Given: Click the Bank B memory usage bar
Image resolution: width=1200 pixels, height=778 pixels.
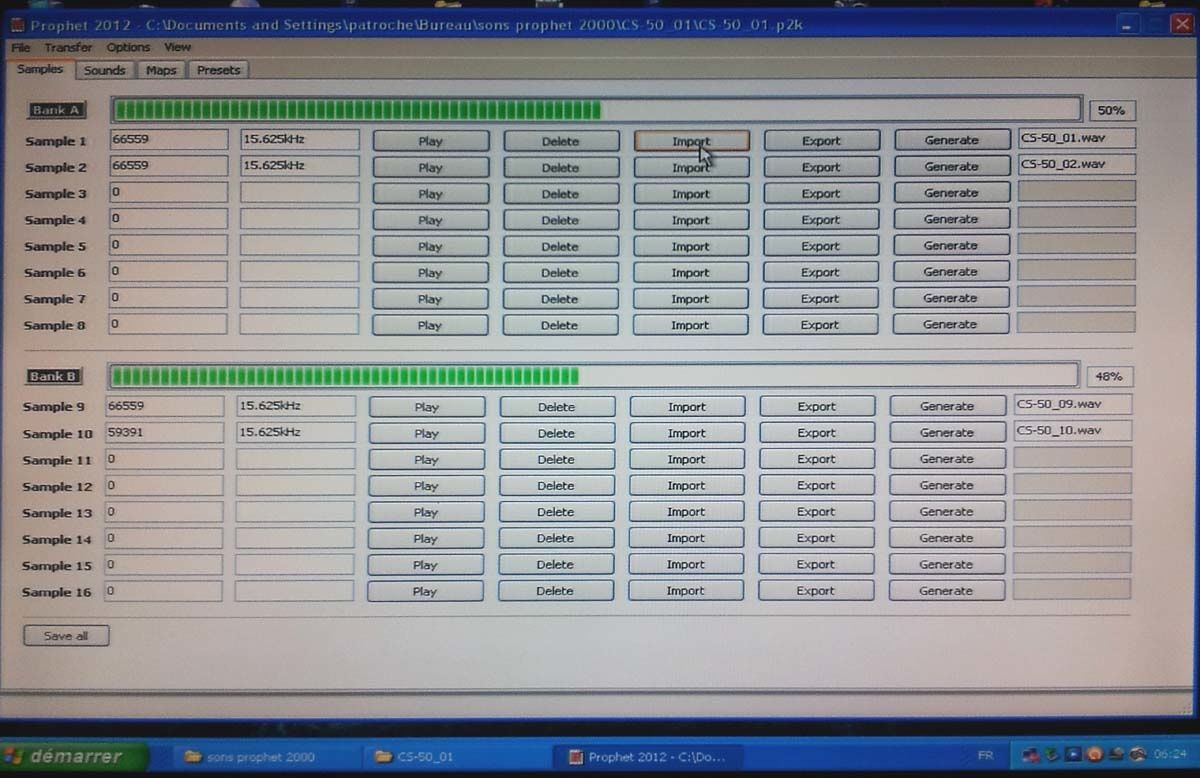Looking at the screenshot, I should click(593, 376).
